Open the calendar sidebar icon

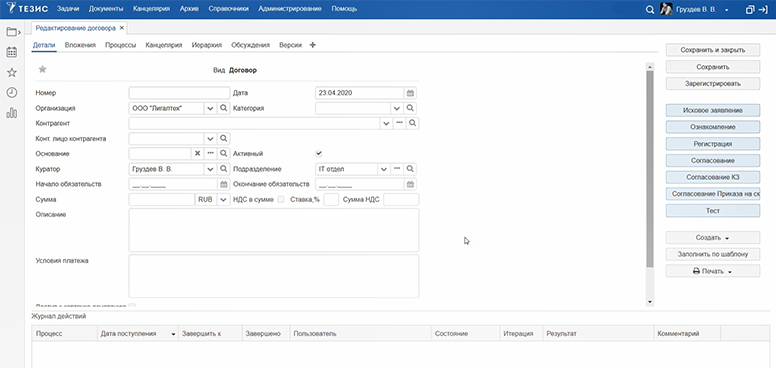tap(11, 52)
